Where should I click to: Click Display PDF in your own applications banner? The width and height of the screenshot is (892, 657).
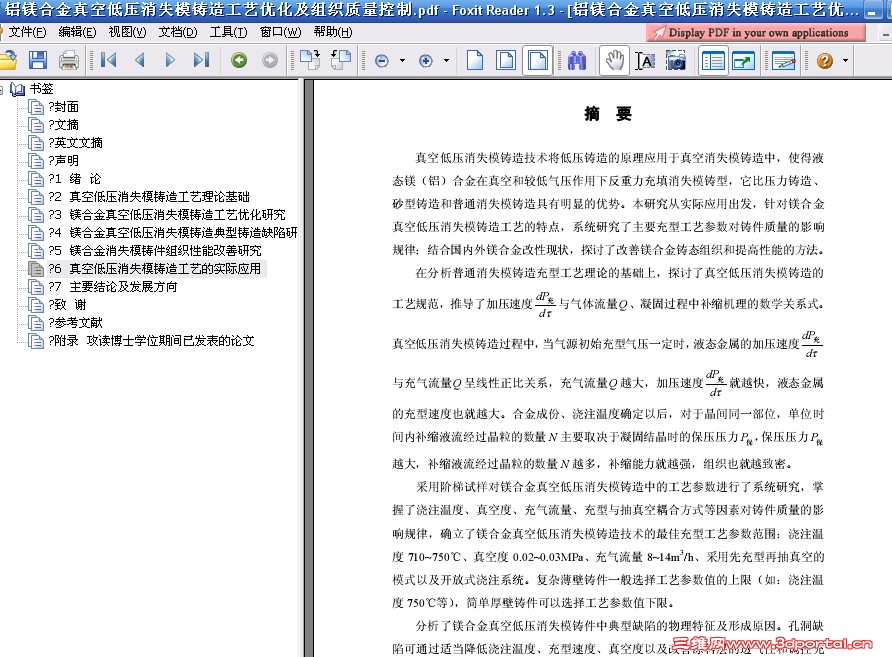point(755,32)
